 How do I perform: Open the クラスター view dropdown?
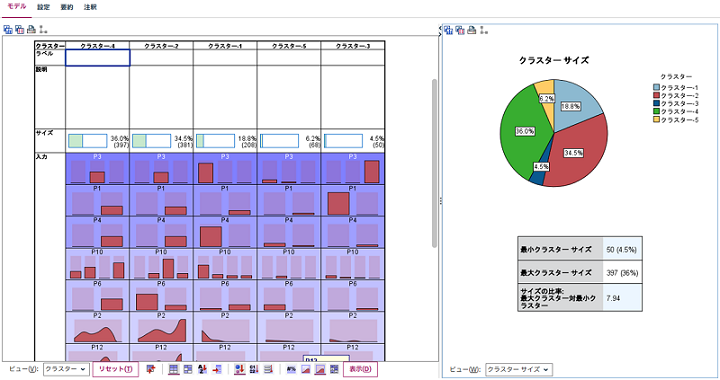(x=66, y=369)
